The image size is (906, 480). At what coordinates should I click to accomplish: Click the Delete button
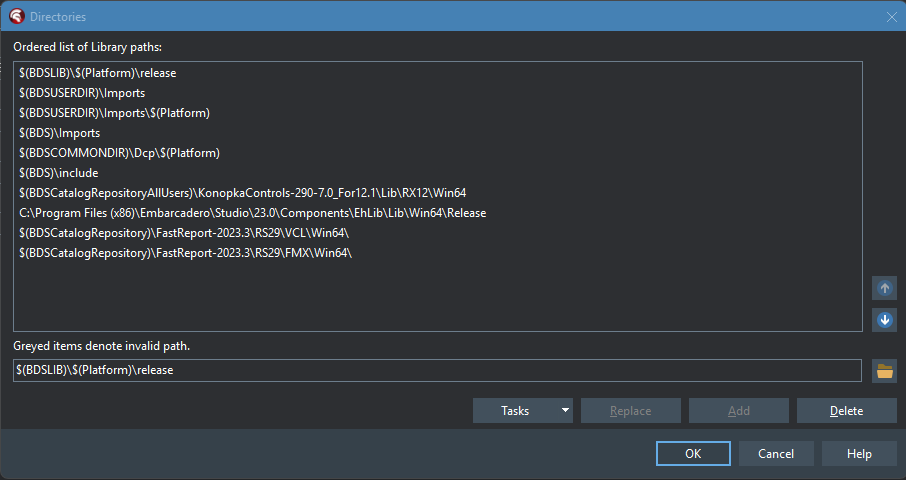click(x=846, y=410)
